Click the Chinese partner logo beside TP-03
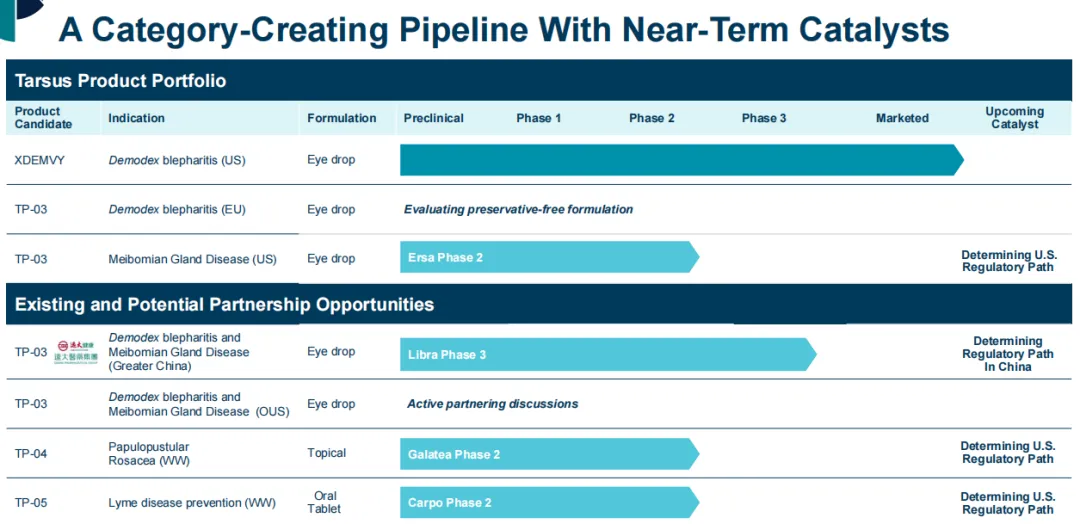This screenshot has height=524, width=1080. click(x=76, y=352)
